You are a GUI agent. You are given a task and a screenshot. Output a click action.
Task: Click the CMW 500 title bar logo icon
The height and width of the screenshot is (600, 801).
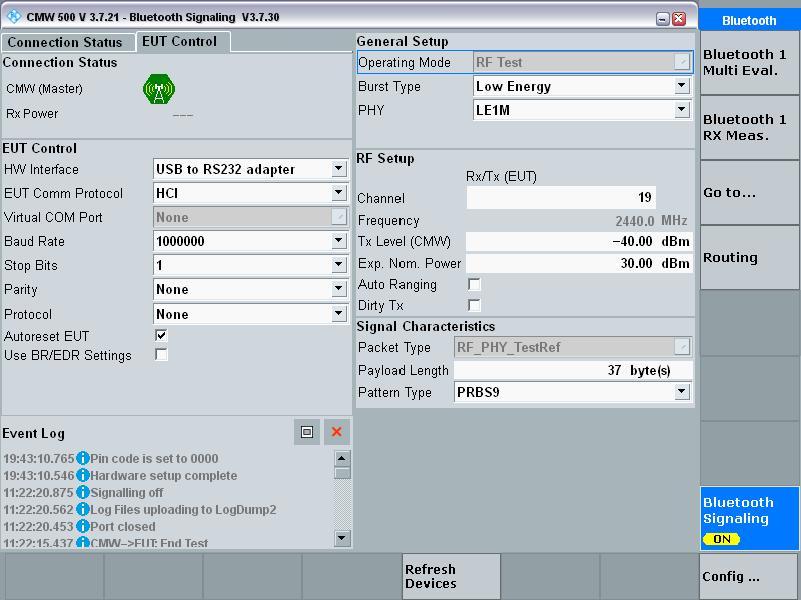(x=13, y=17)
